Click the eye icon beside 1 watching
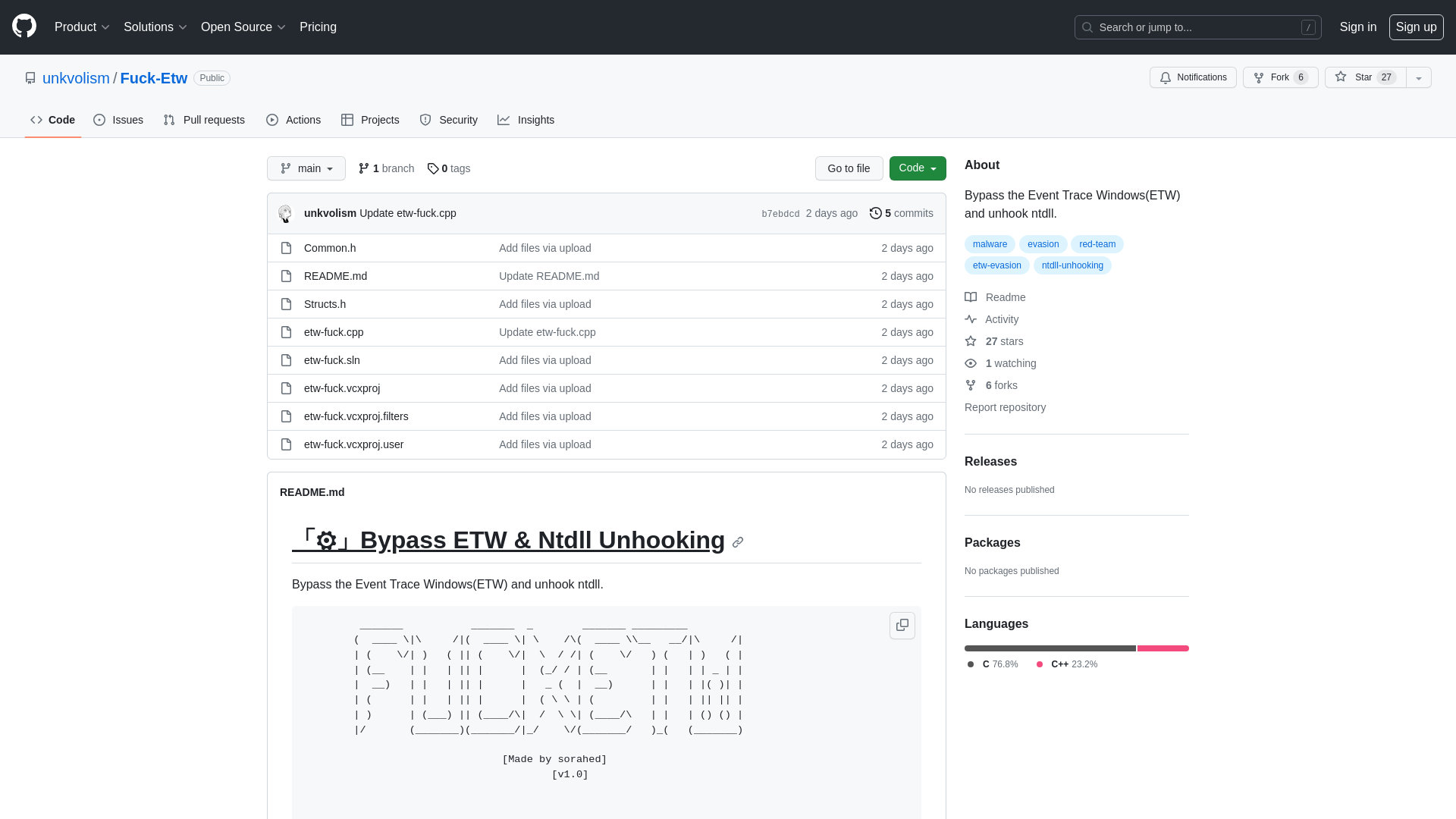Viewport: 1456px width, 819px height. (971, 363)
